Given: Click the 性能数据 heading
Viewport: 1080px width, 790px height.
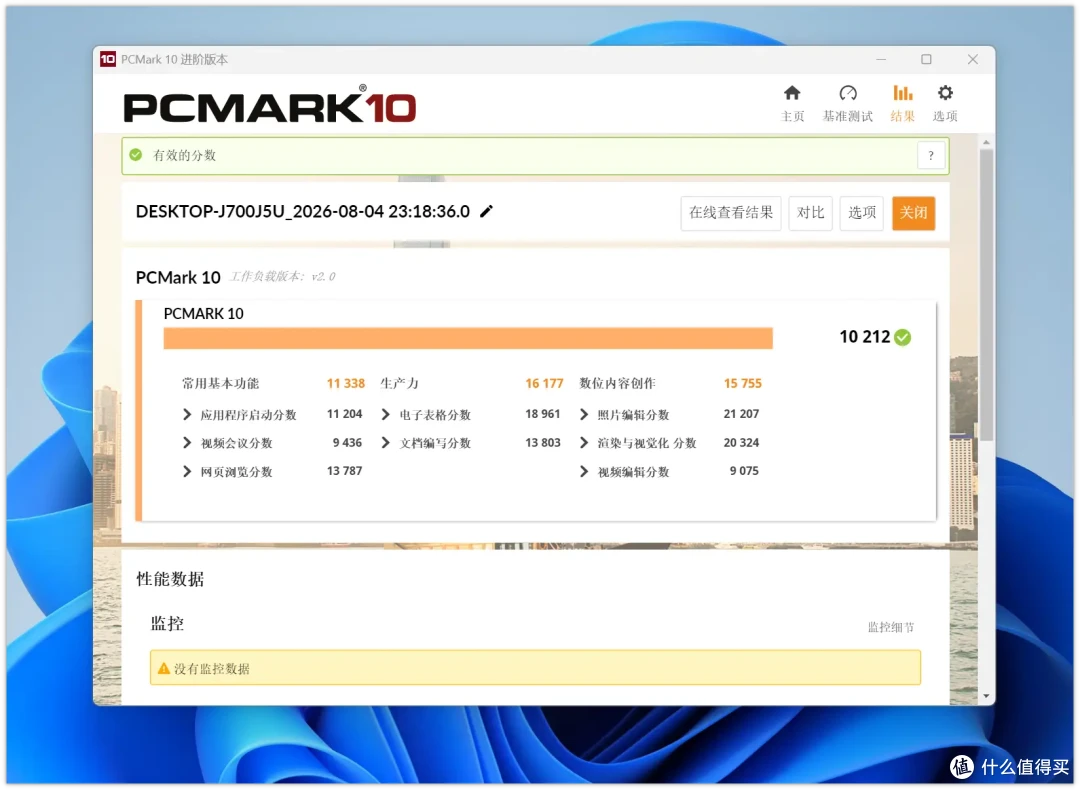Looking at the screenshot, I should pos(170,579).
